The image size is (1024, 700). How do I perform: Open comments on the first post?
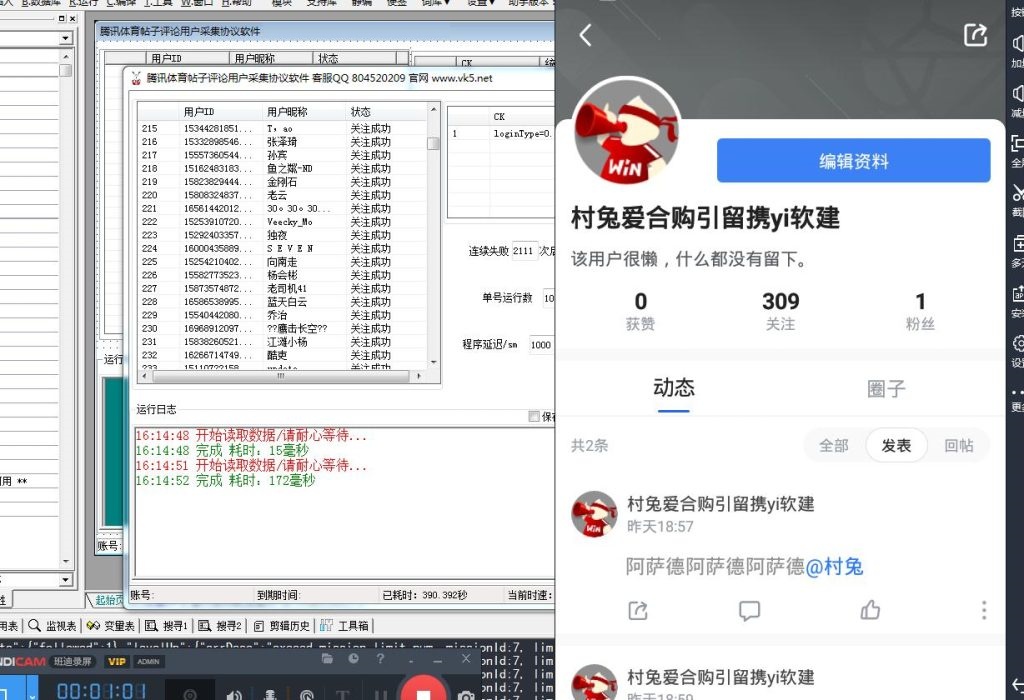point(749,610)
